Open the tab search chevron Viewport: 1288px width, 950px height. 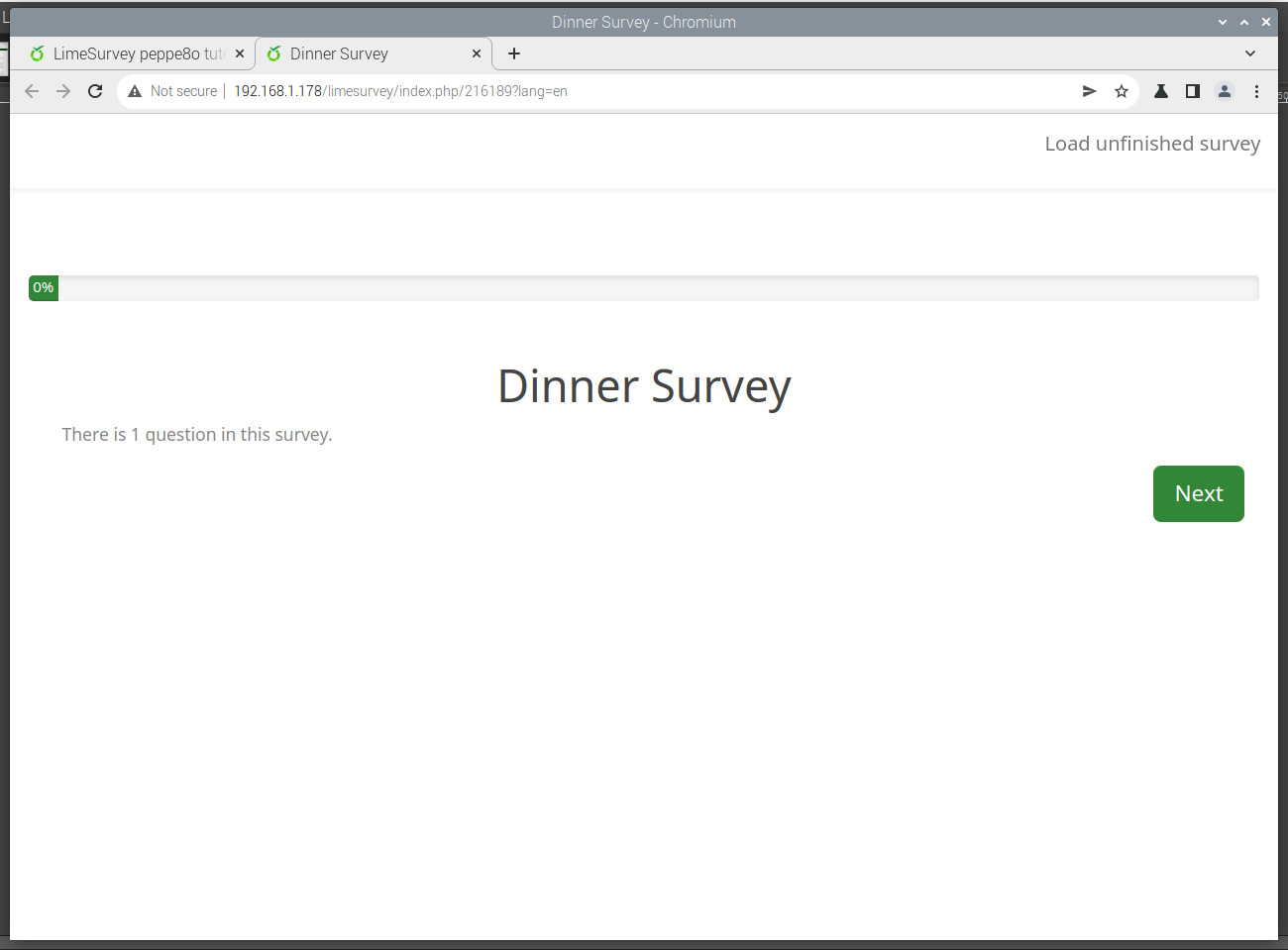tap(1249, 53)
